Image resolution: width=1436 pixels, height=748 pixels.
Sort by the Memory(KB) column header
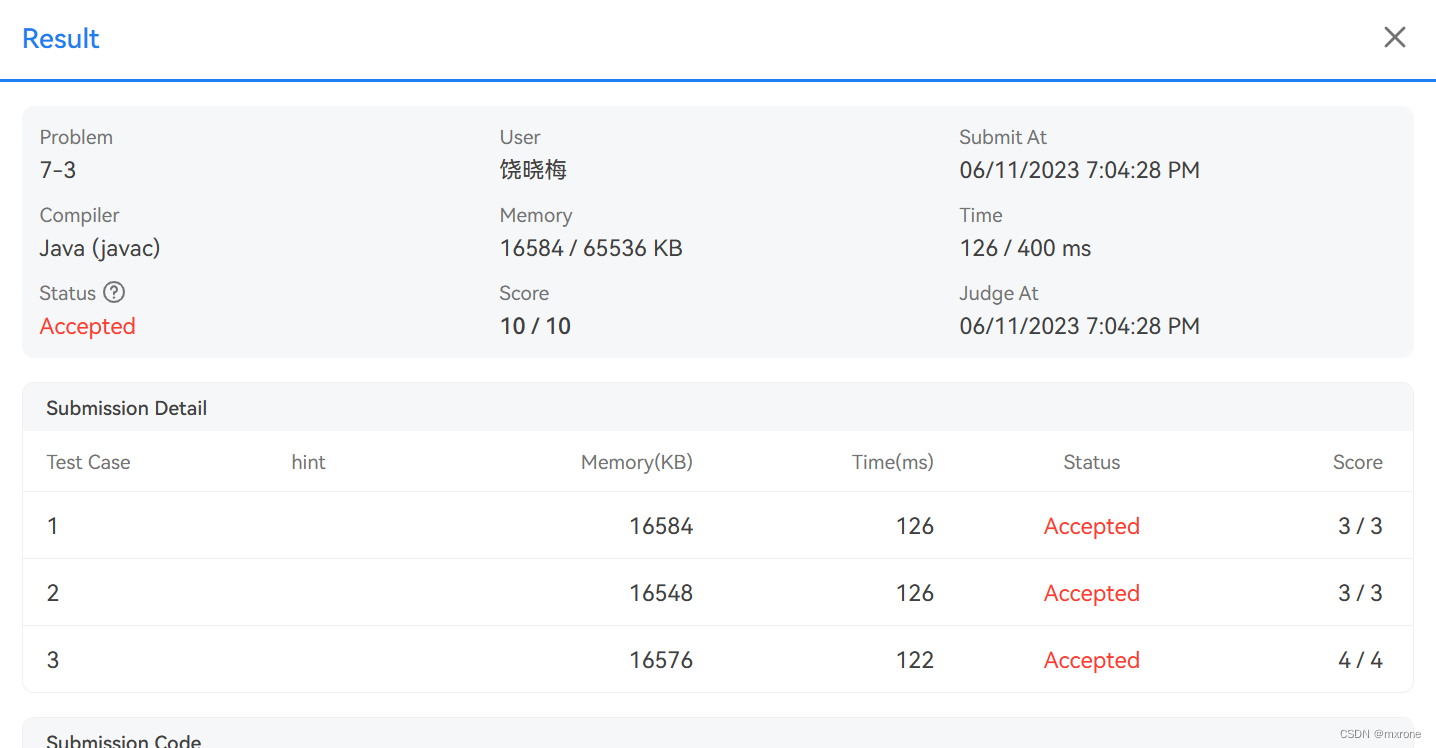pos(636,462)
